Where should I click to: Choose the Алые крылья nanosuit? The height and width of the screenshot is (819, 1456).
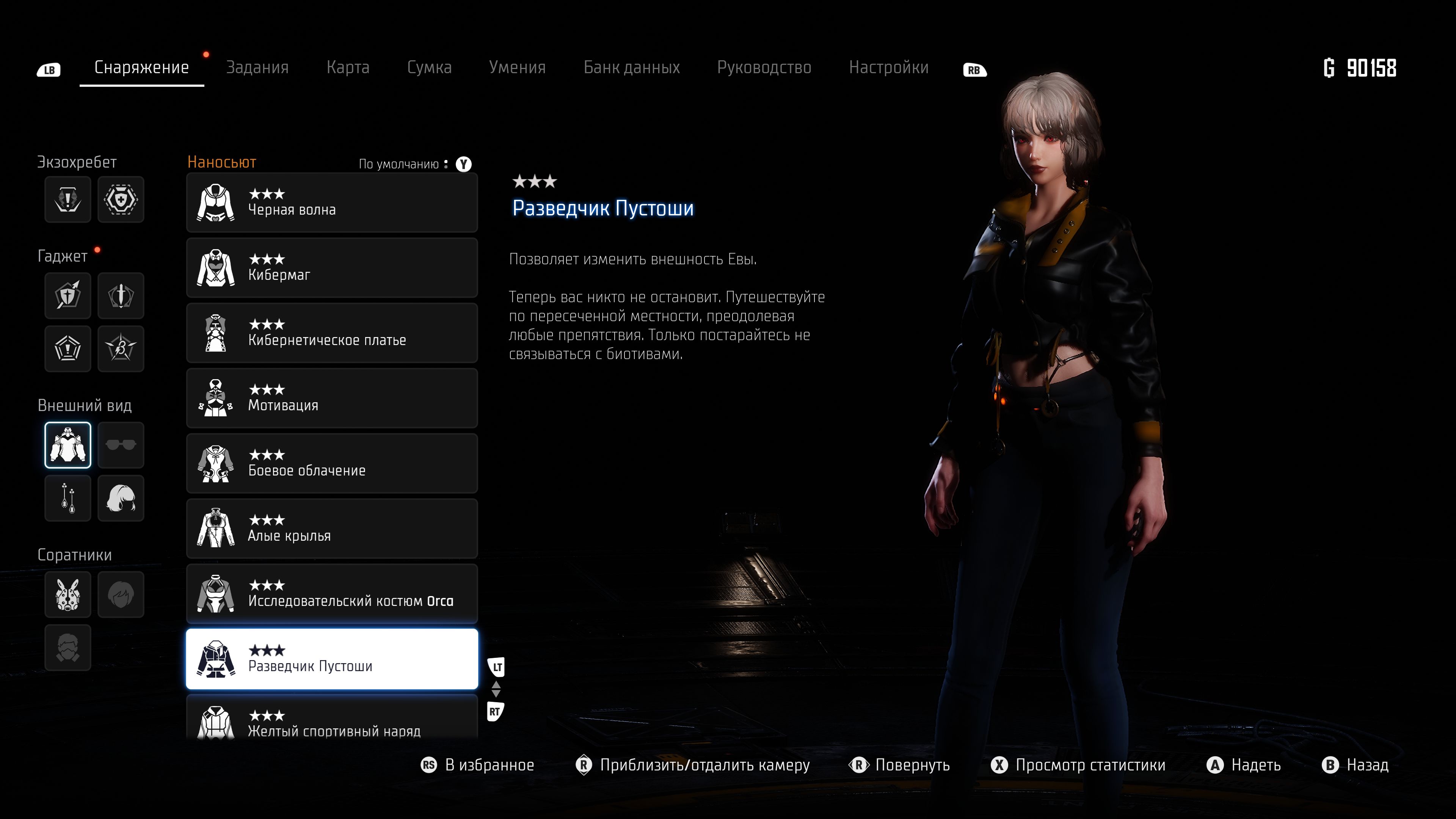click(x=332, y=529)
